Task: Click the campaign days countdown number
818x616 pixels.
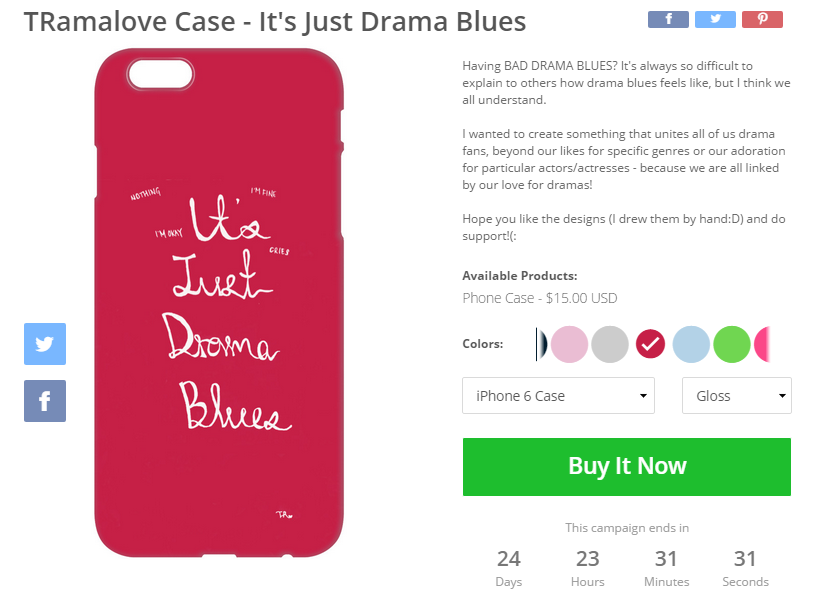Action: pyautogui.click(x=509, y=559)
